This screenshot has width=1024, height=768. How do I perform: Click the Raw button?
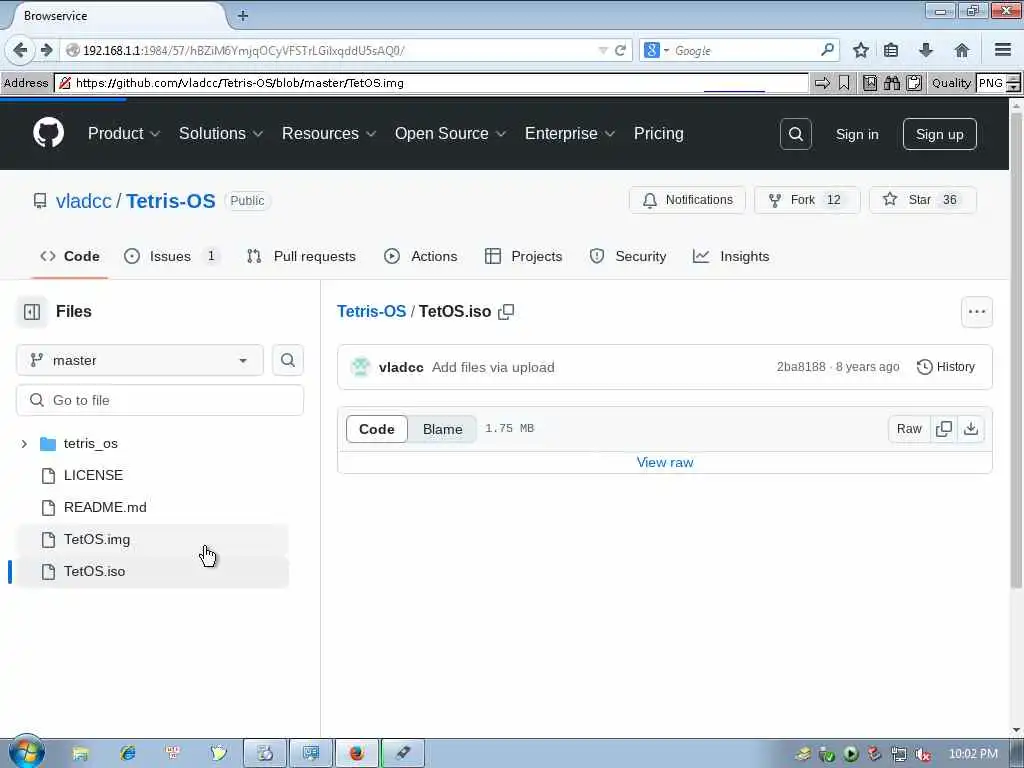pos(909,429)
